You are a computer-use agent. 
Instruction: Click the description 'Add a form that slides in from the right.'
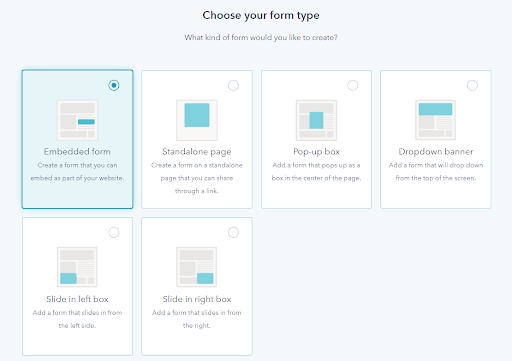[x=197, y=319]
